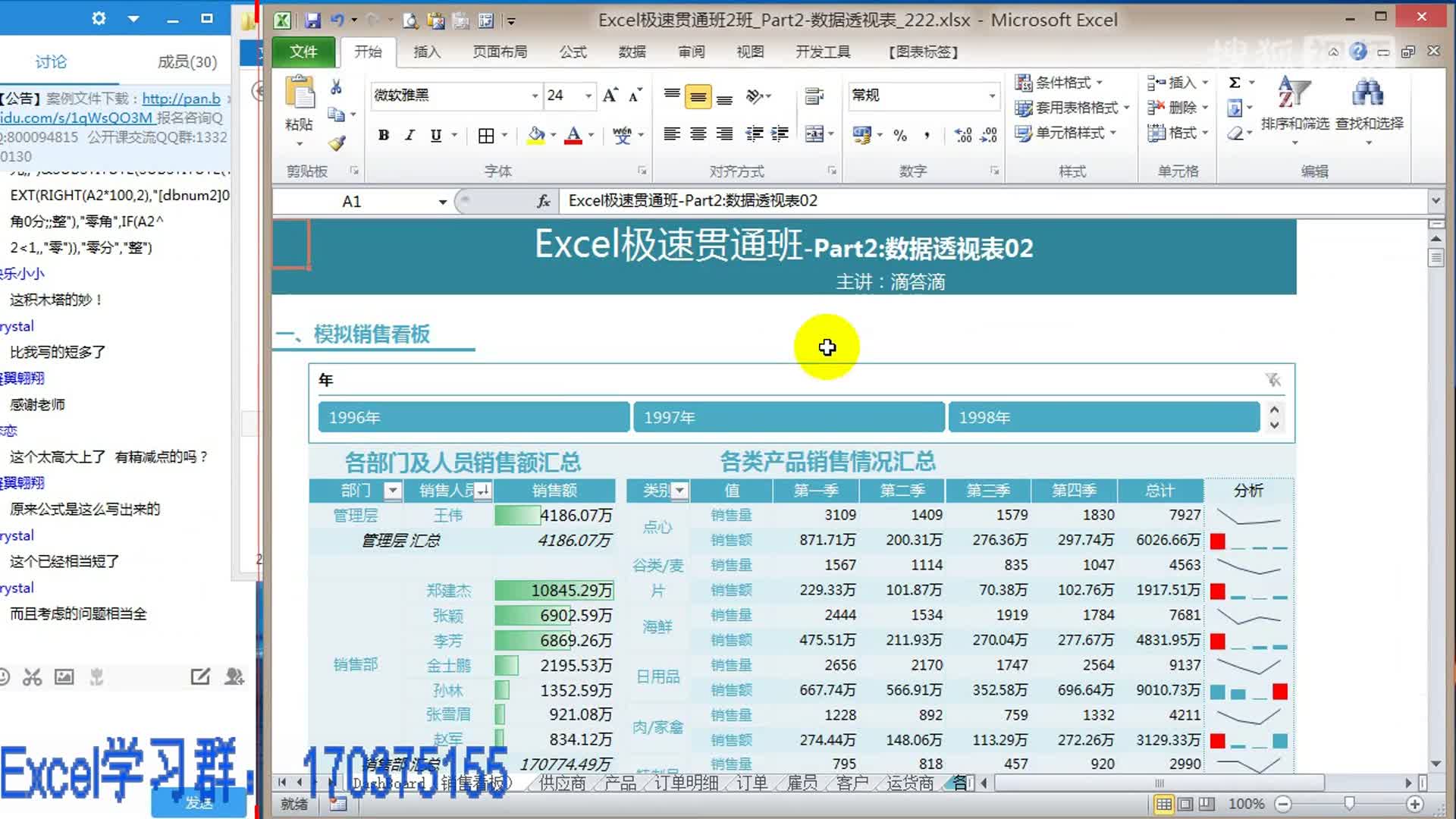Toggle Italic formatting
The height and width of the screenshot is (819, 1456).
coord(409,135)
